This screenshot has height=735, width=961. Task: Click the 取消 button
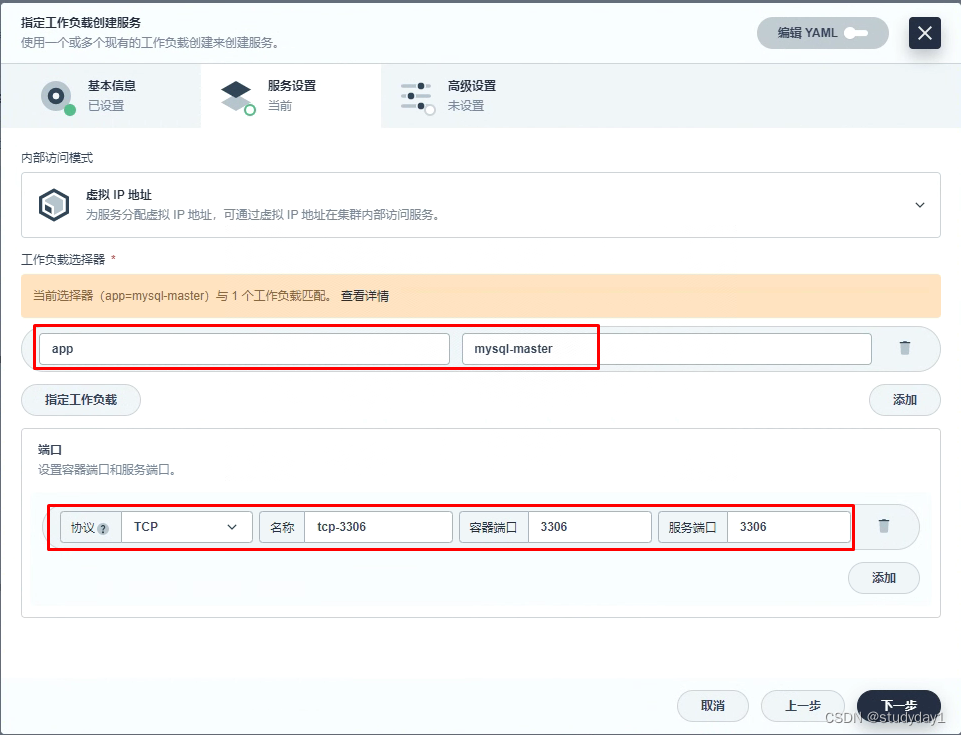713,706
